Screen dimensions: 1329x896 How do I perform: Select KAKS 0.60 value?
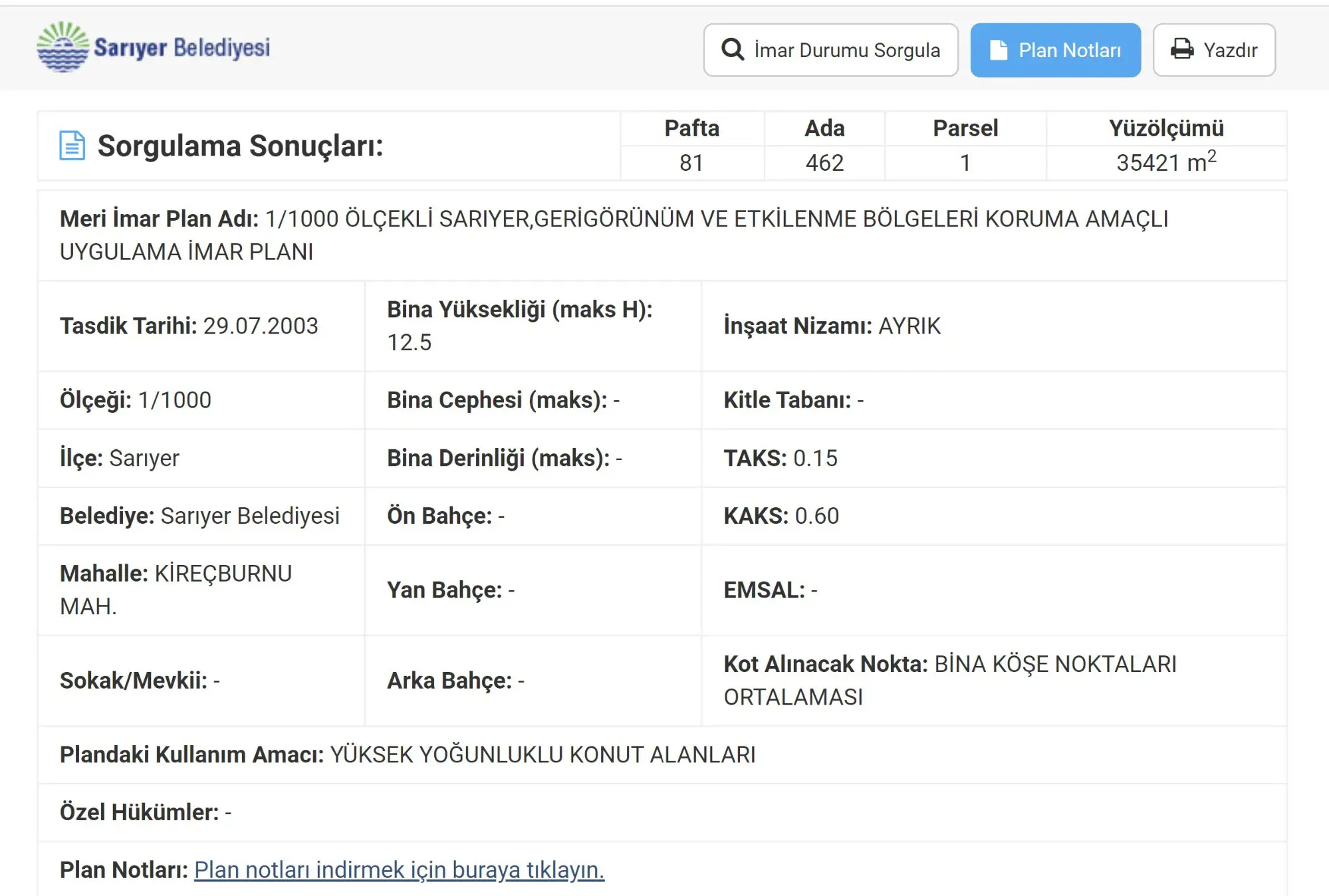[x=816, y=516]
